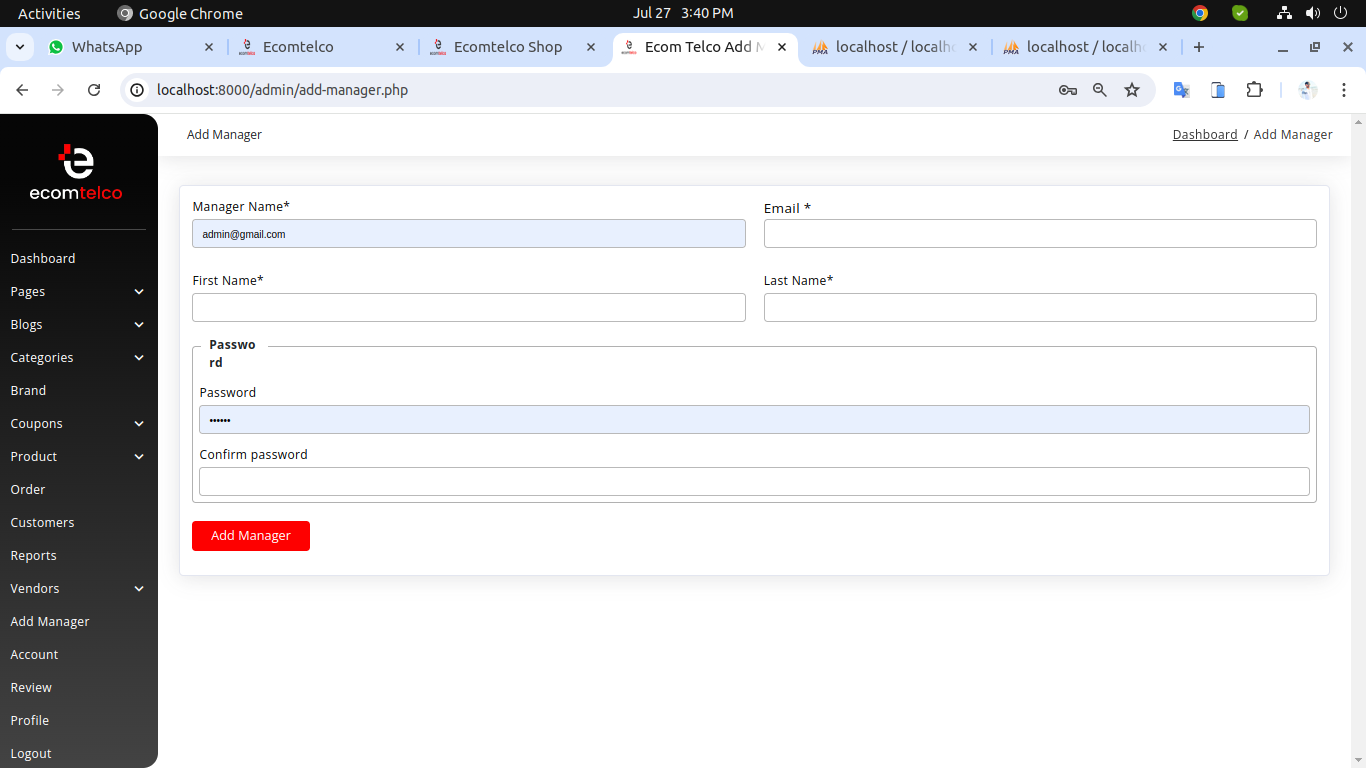Focus the Confirm password field
1366x768 pixels.
[x=754, y=482]
